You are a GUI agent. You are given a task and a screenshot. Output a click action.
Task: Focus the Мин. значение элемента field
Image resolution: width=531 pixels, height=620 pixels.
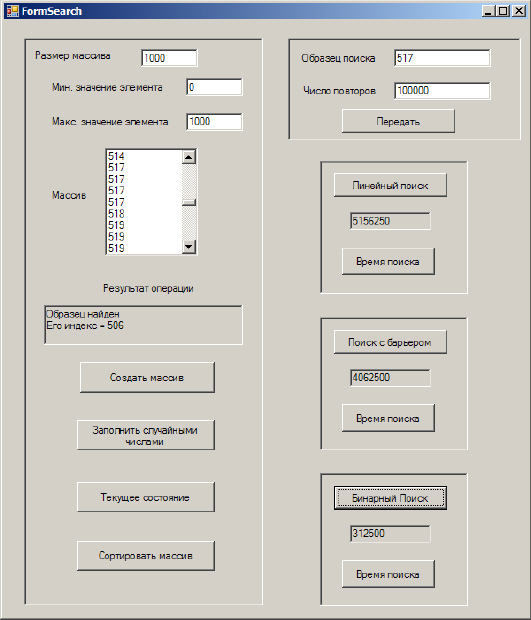click(214, 87)
